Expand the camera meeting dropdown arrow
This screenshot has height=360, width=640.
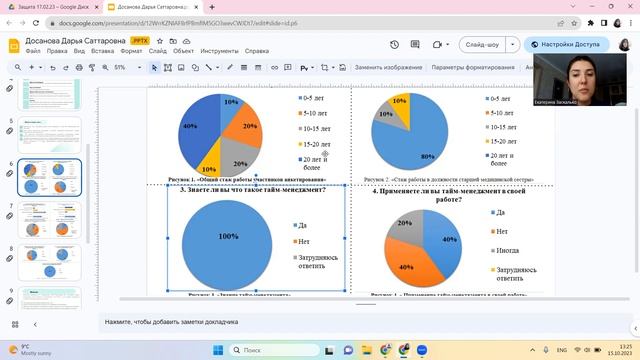pyautogui.click(x=448, y=44)
